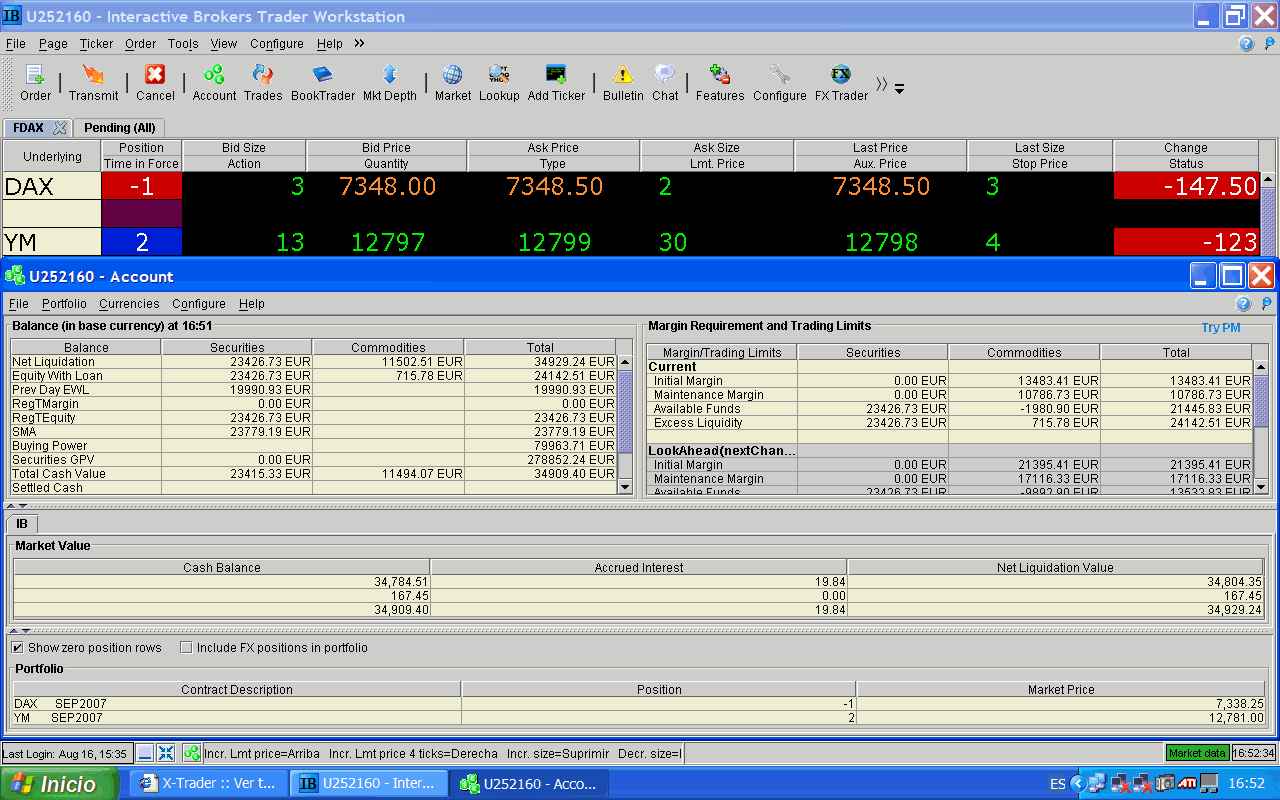Click the Cancel order toolbar icon
Viewport: 1280px width, 800px height.
tap(155, 75)
